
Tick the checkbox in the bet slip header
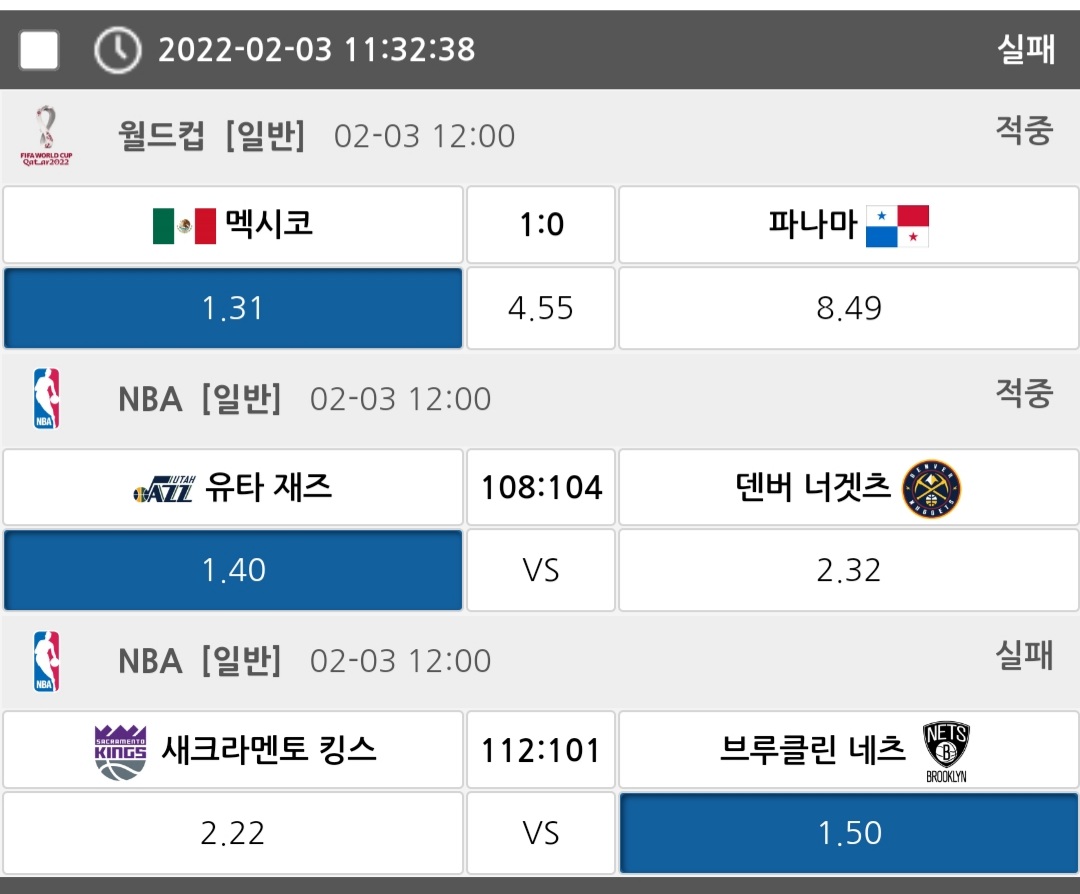point(39,50)
